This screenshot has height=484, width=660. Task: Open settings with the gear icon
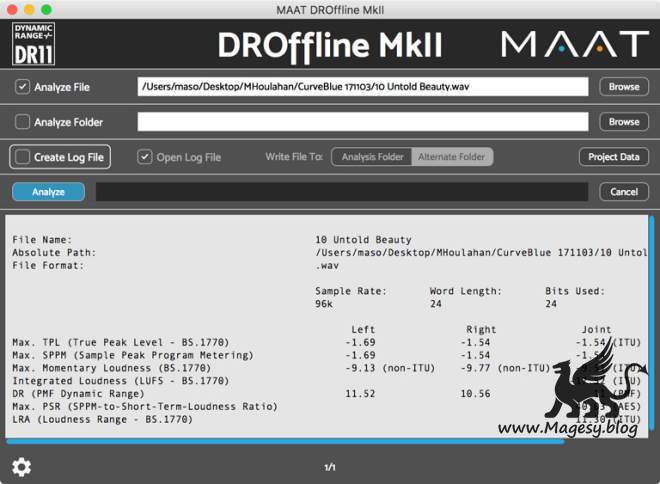coord(21,467)
